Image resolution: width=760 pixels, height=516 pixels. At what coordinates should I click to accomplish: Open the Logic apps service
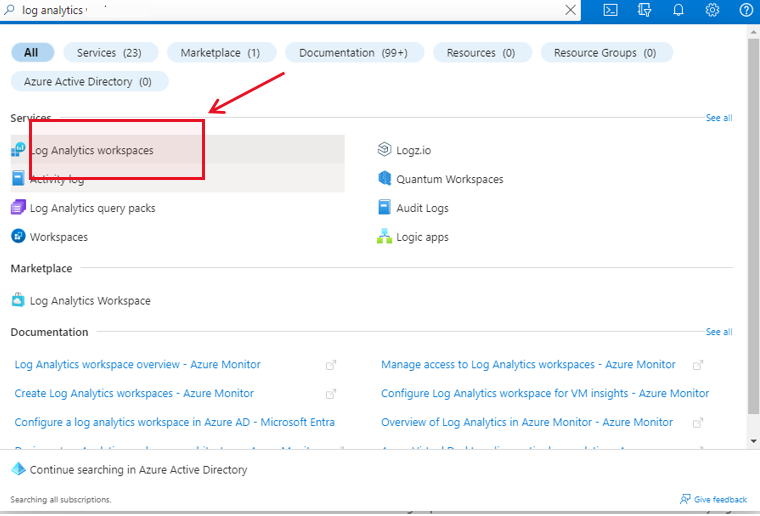coord(422,237)
